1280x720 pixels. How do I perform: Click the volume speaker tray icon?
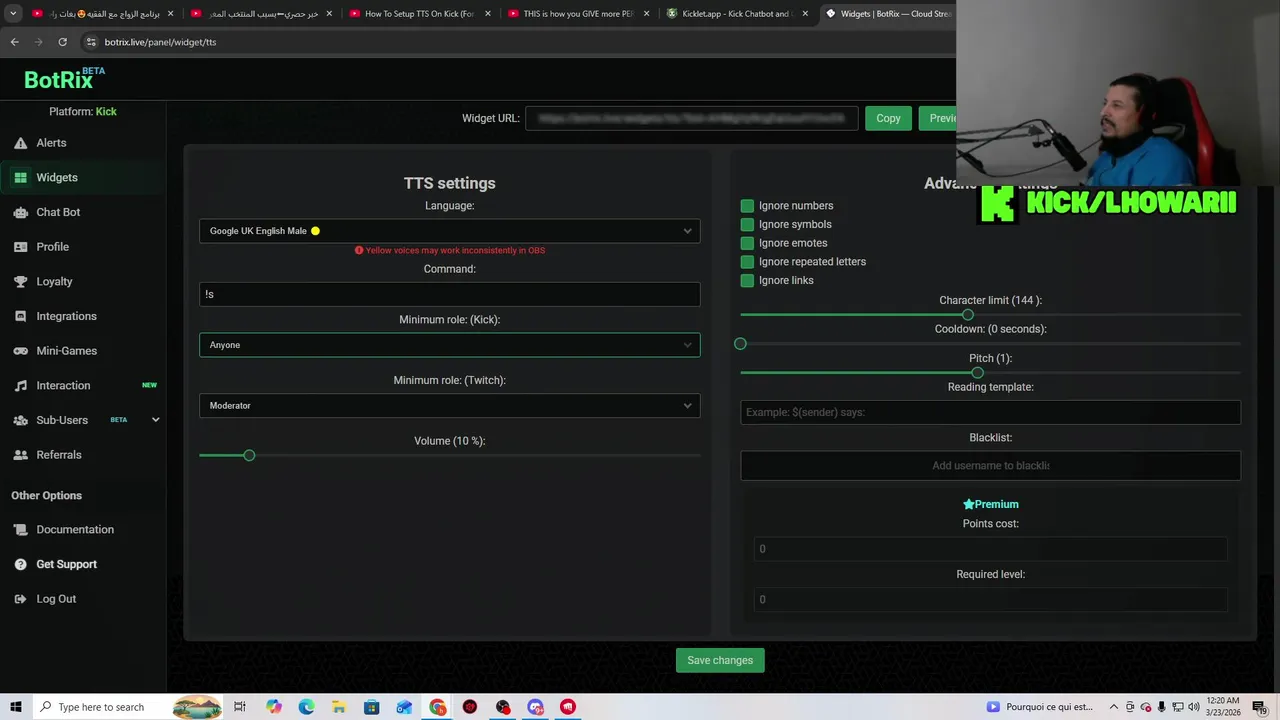(x=1193, y=707)
